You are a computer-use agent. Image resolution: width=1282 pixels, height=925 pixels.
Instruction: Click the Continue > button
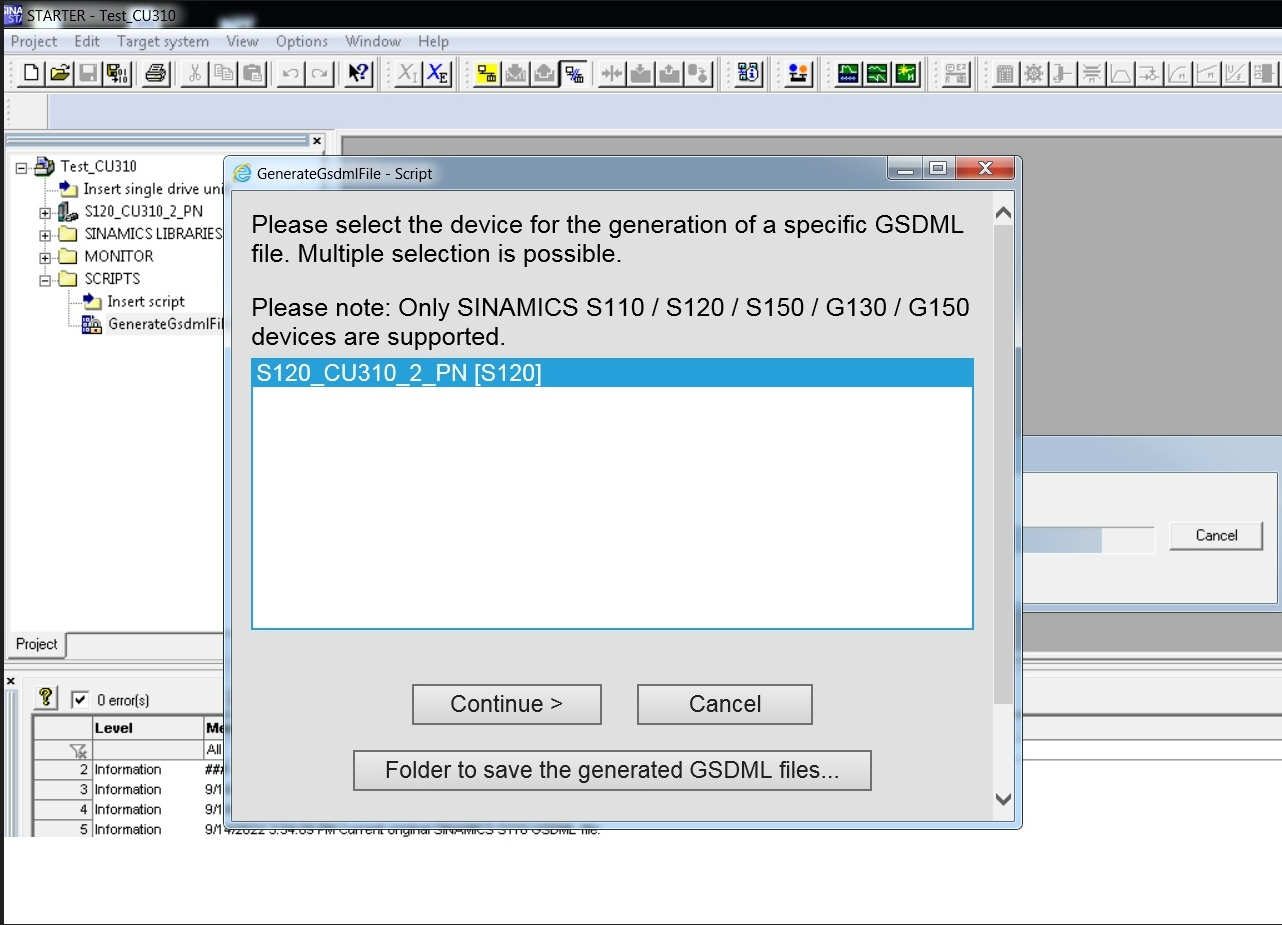coord(507,704)
